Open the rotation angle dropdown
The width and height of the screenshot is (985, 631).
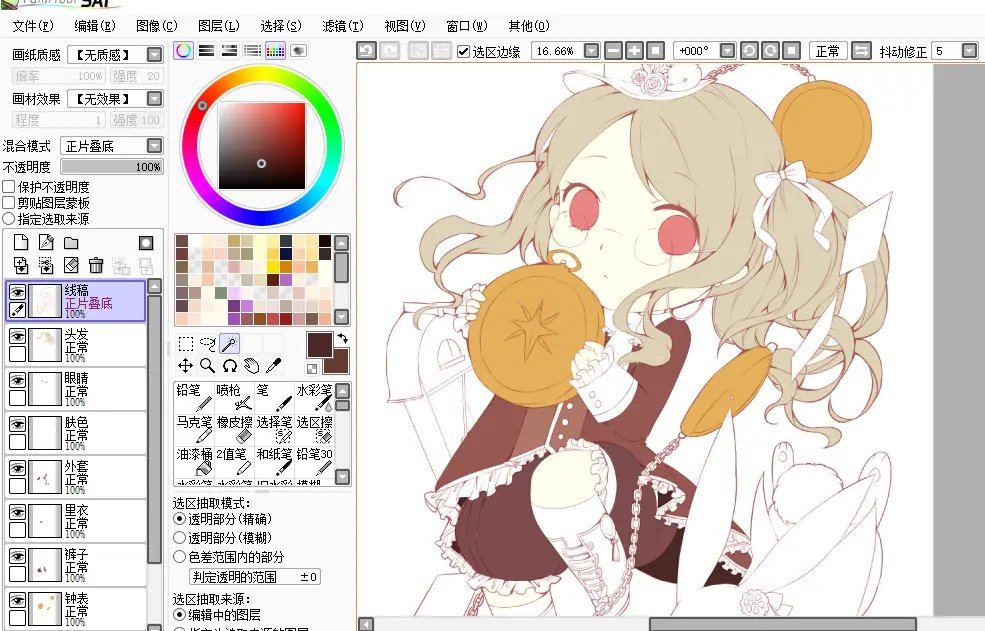pos(727,51)
